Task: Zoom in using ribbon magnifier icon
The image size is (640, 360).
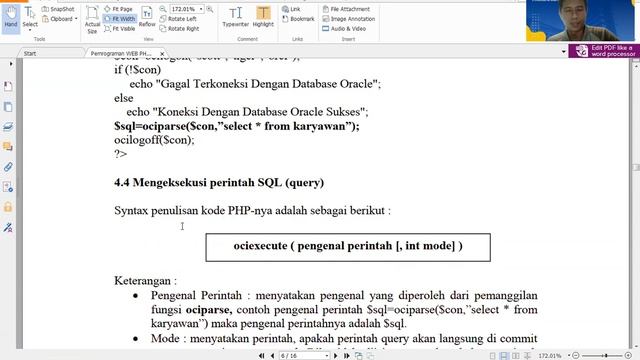Action: click(210, 9)
